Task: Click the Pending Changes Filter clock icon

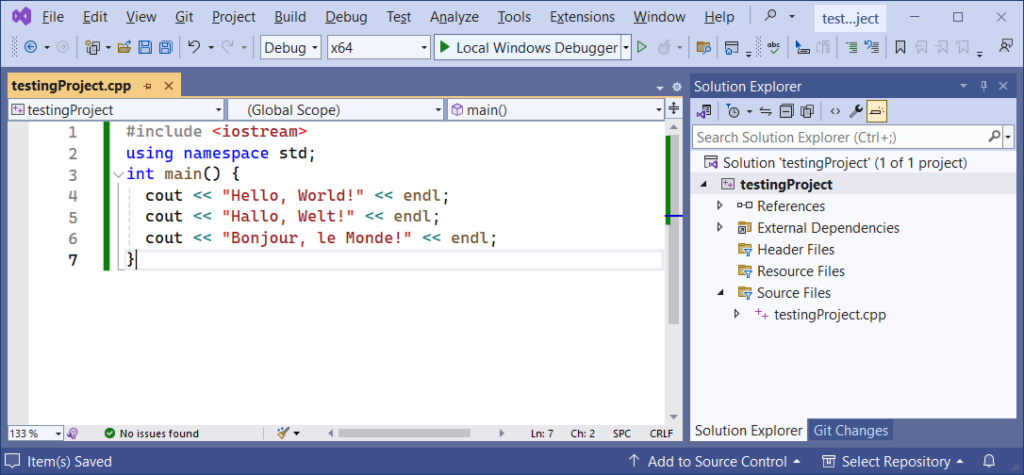Action: coord(733,111)
